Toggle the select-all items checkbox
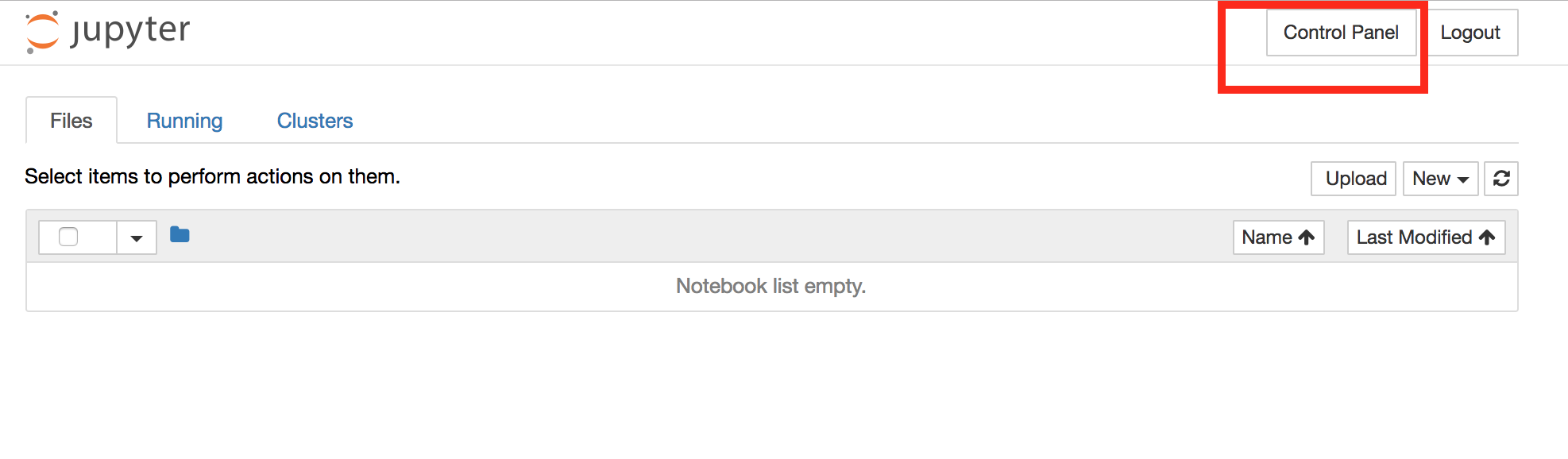Viewport: 1568px width, 459px height. (x=68, y=237)
